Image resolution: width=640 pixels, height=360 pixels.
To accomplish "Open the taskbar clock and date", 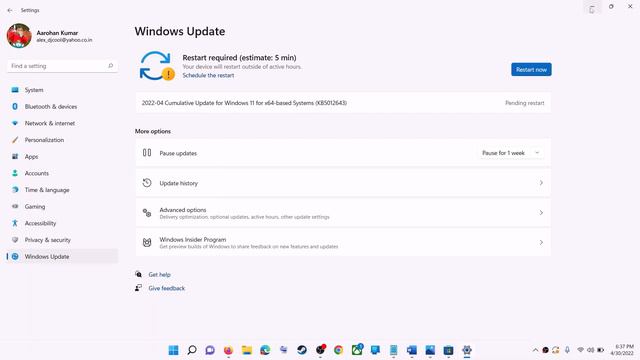I will click(622, 350).
